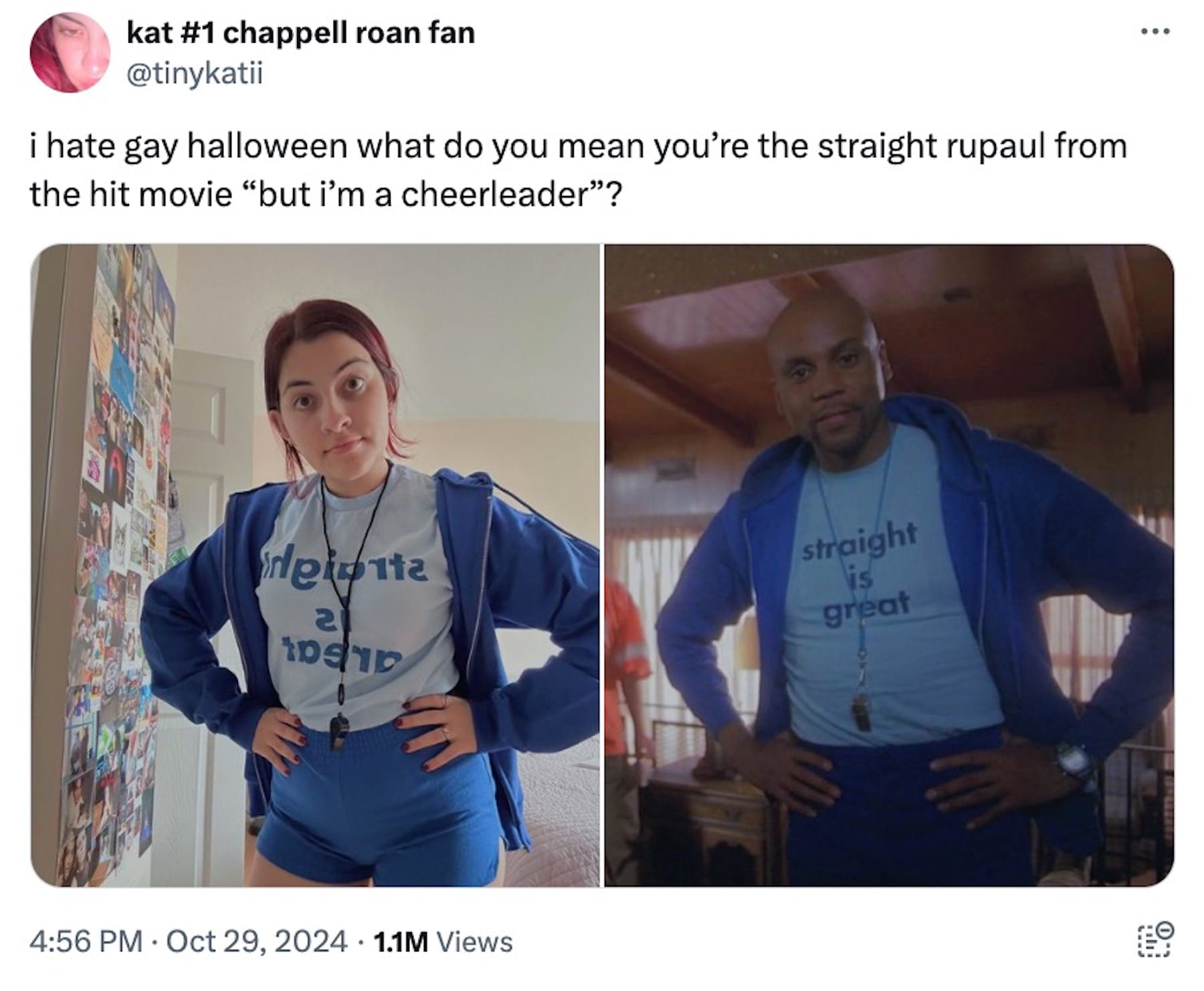
Task: Click the 1.1M view count
Action: point(400,942)
